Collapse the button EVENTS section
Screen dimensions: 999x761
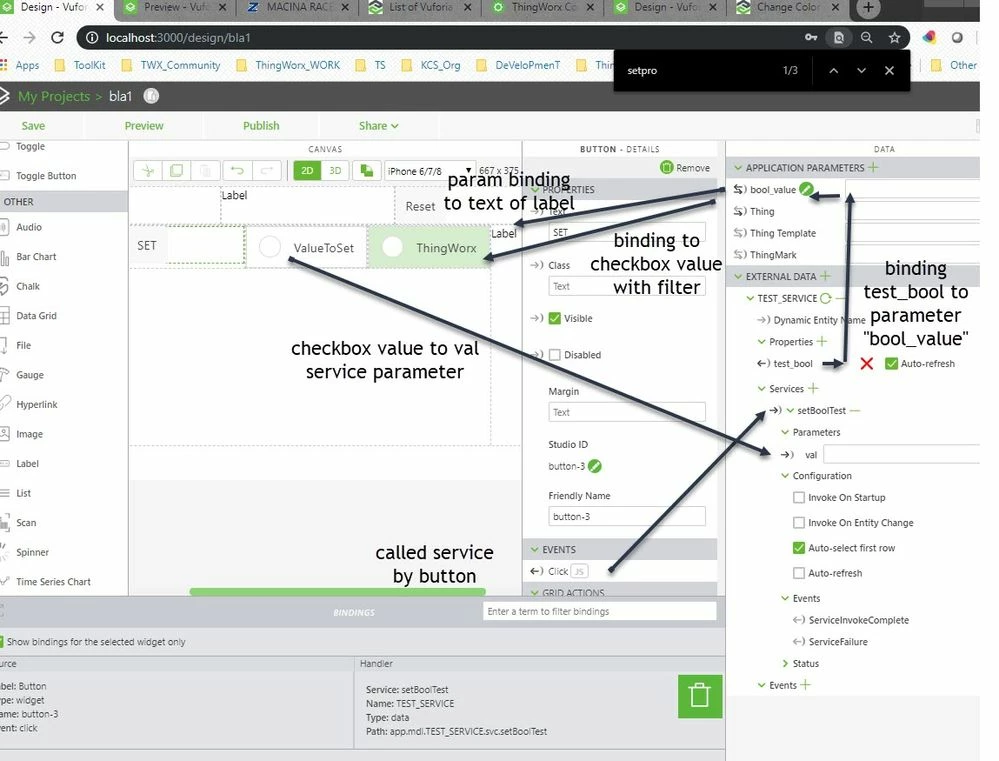[535, 549]
